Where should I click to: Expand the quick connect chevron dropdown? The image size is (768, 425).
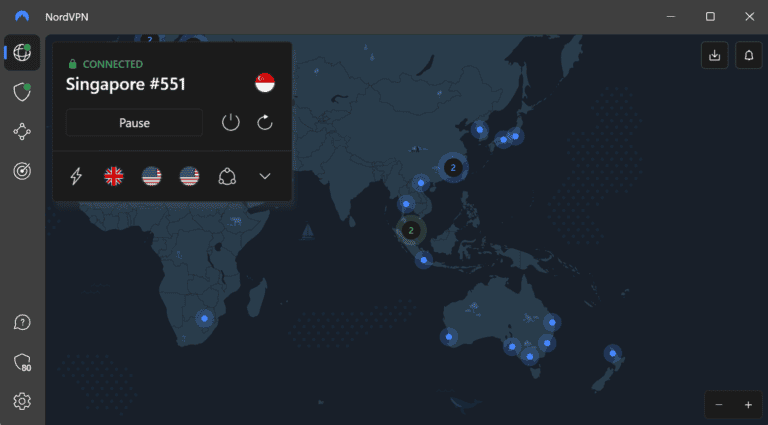tap(265, 176)
